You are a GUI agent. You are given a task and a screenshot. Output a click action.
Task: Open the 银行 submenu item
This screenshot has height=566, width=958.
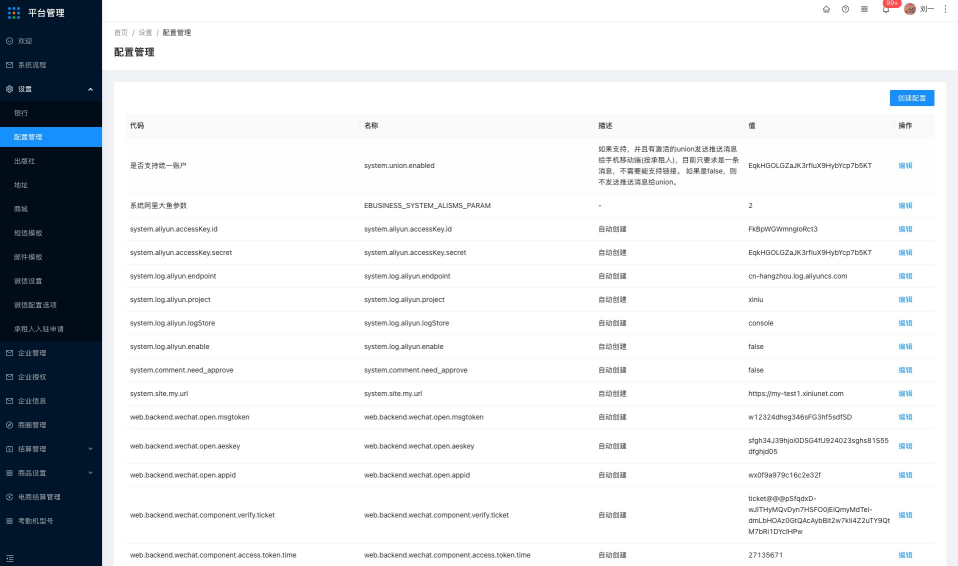pos(51,113)
